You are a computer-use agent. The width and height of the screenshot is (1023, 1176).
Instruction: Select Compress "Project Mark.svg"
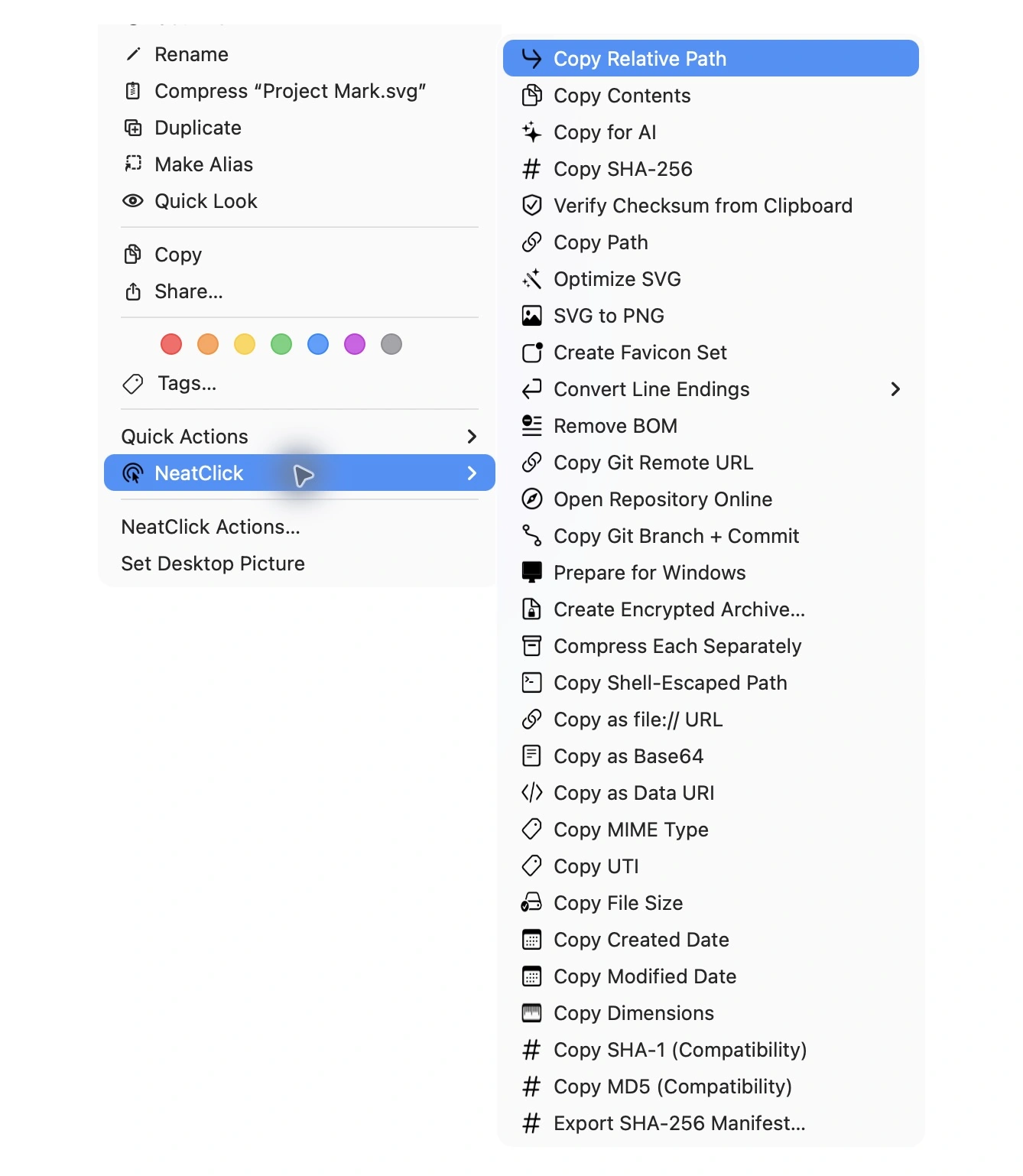coord(300,90)
